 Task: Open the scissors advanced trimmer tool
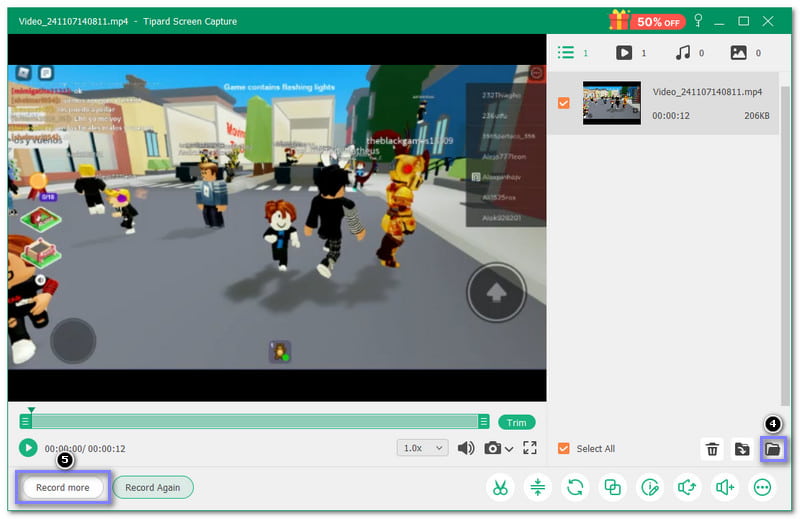[500, 487]
